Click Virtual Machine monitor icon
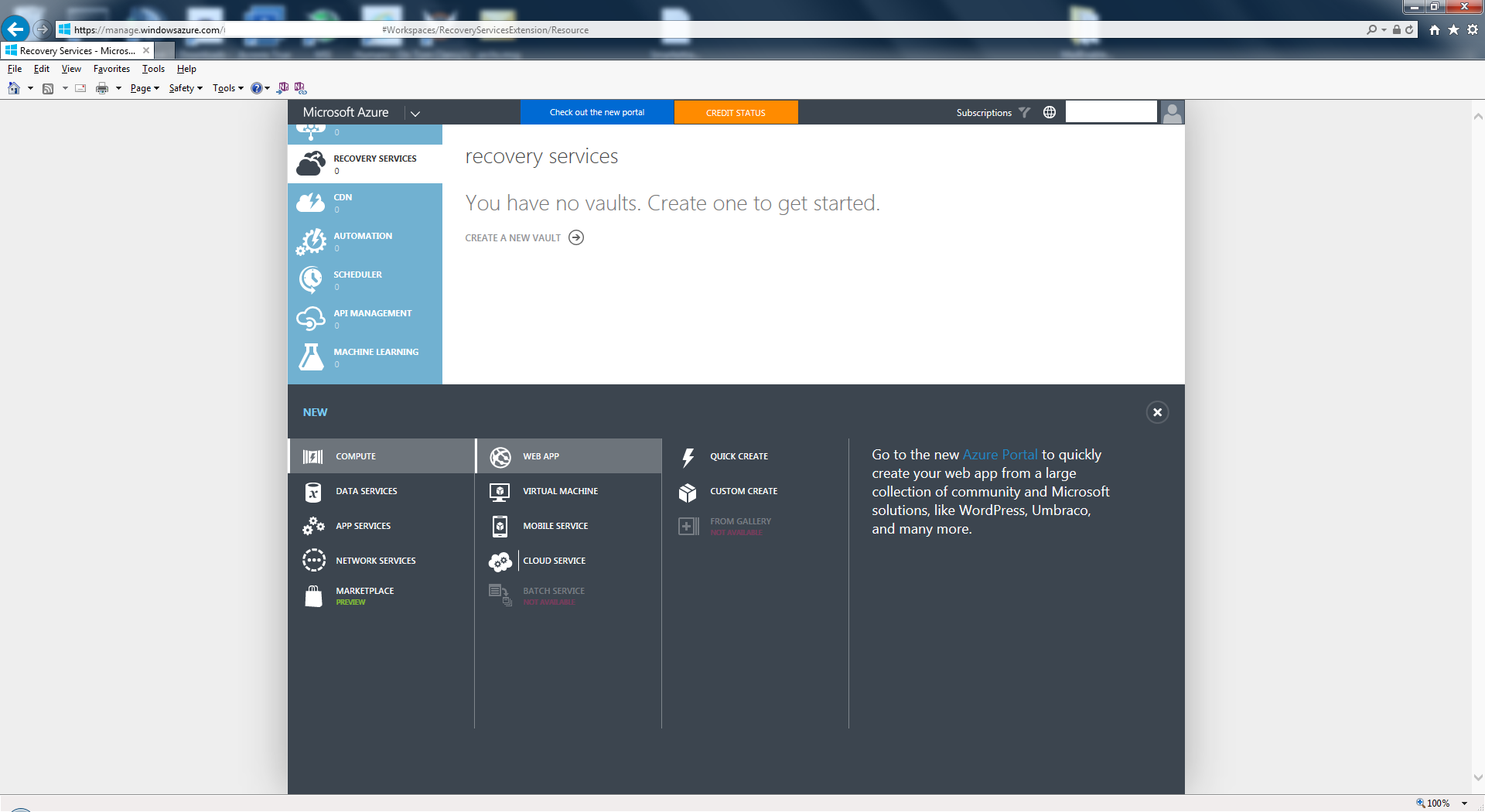This screenshot has width=1485, height=812. click(500, 492)
